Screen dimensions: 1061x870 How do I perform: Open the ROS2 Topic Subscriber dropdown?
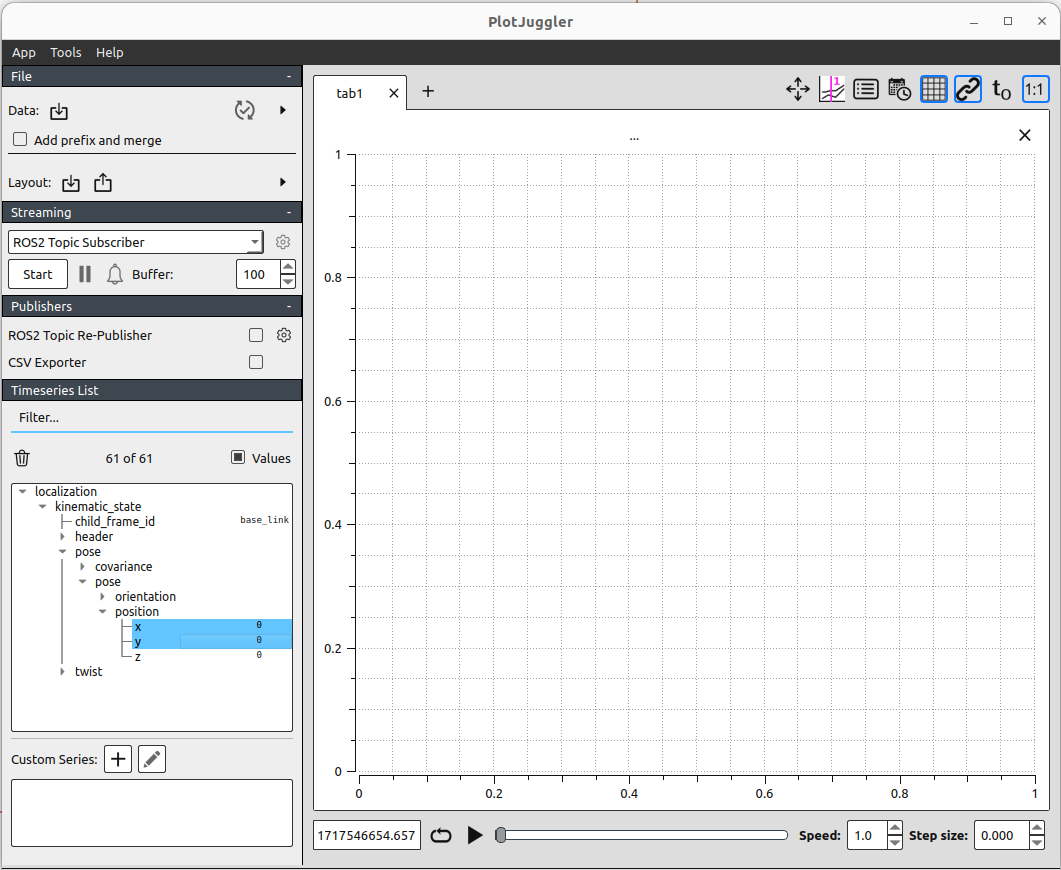click(x=135, y=242)
